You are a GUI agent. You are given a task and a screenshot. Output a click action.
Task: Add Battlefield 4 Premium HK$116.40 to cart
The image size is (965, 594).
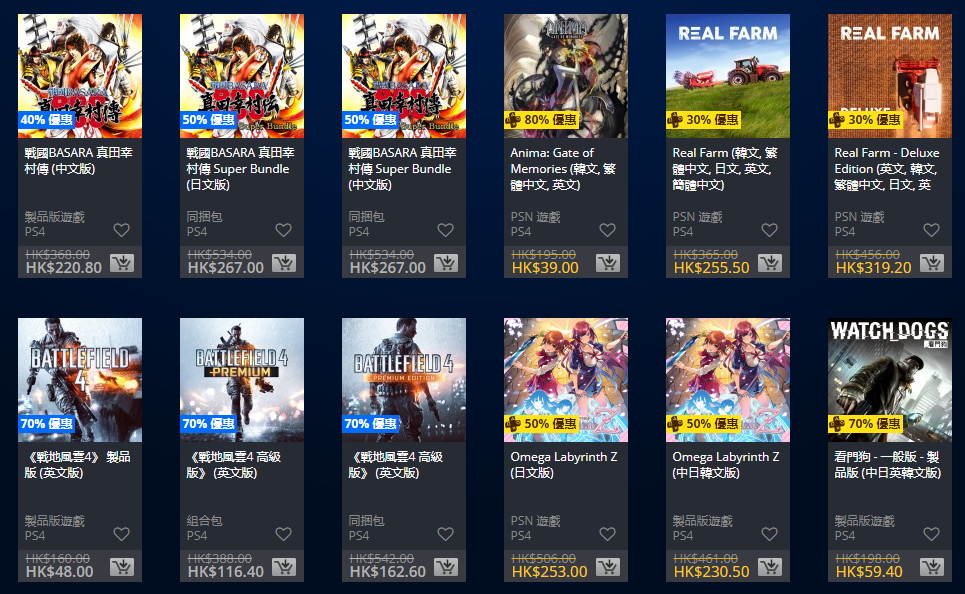point(284,568)
